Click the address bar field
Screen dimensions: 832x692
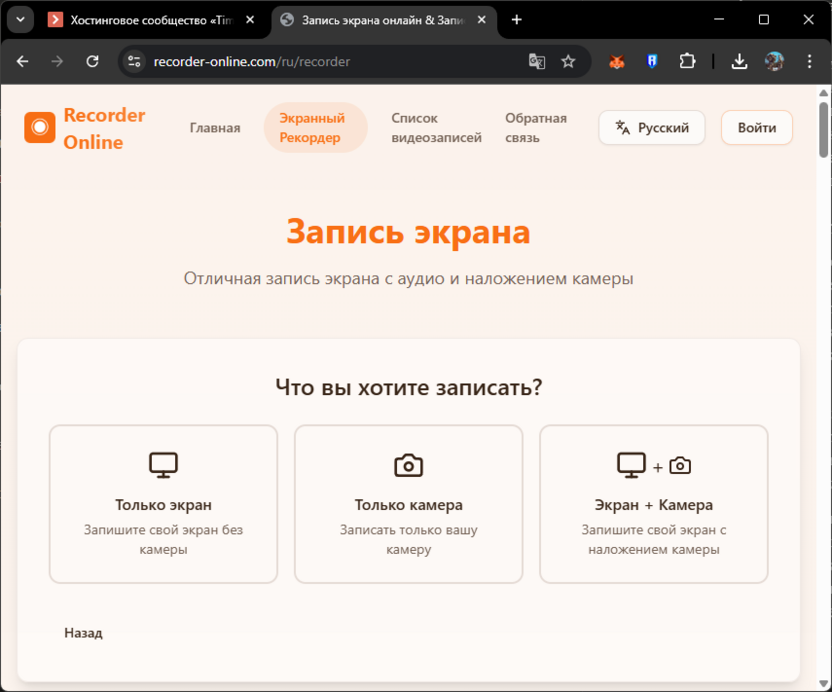click(300, 61)
